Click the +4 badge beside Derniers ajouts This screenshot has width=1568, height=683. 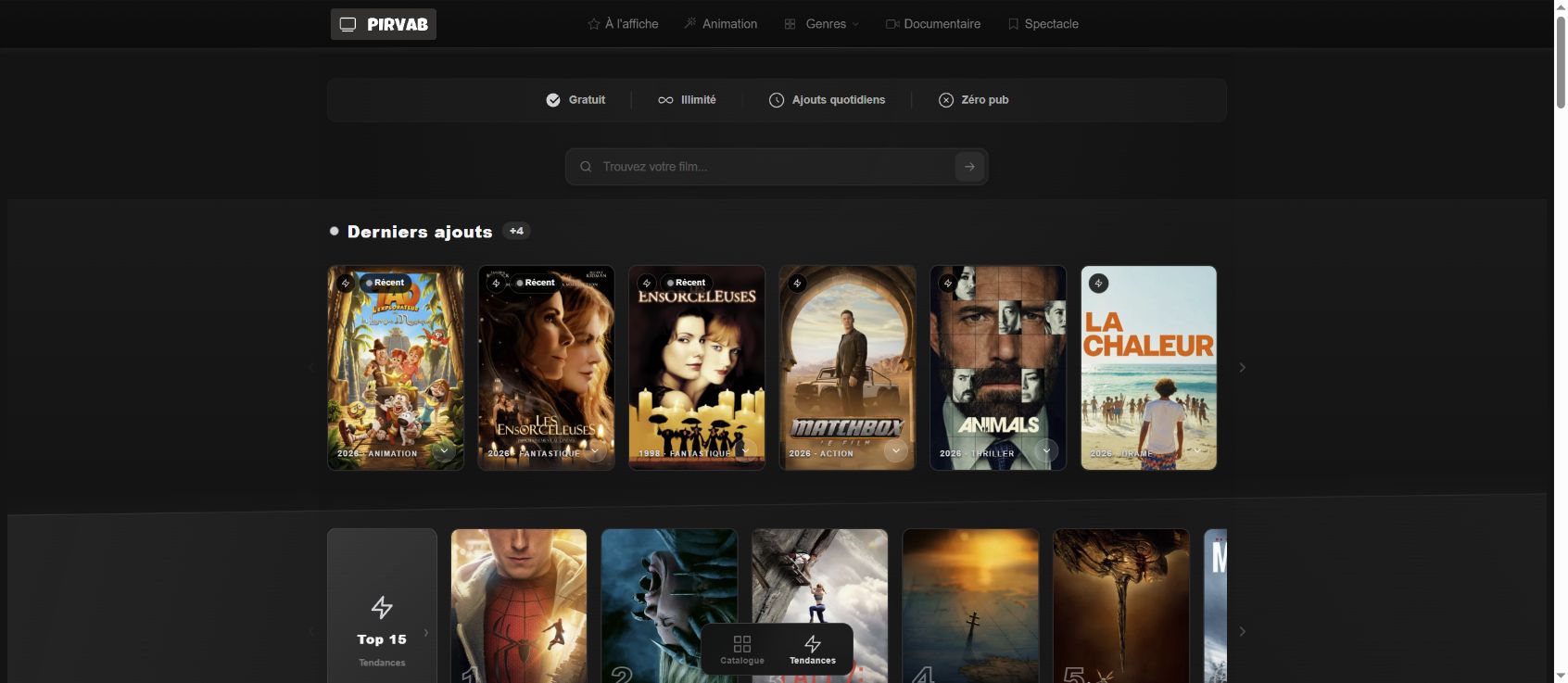516,231
